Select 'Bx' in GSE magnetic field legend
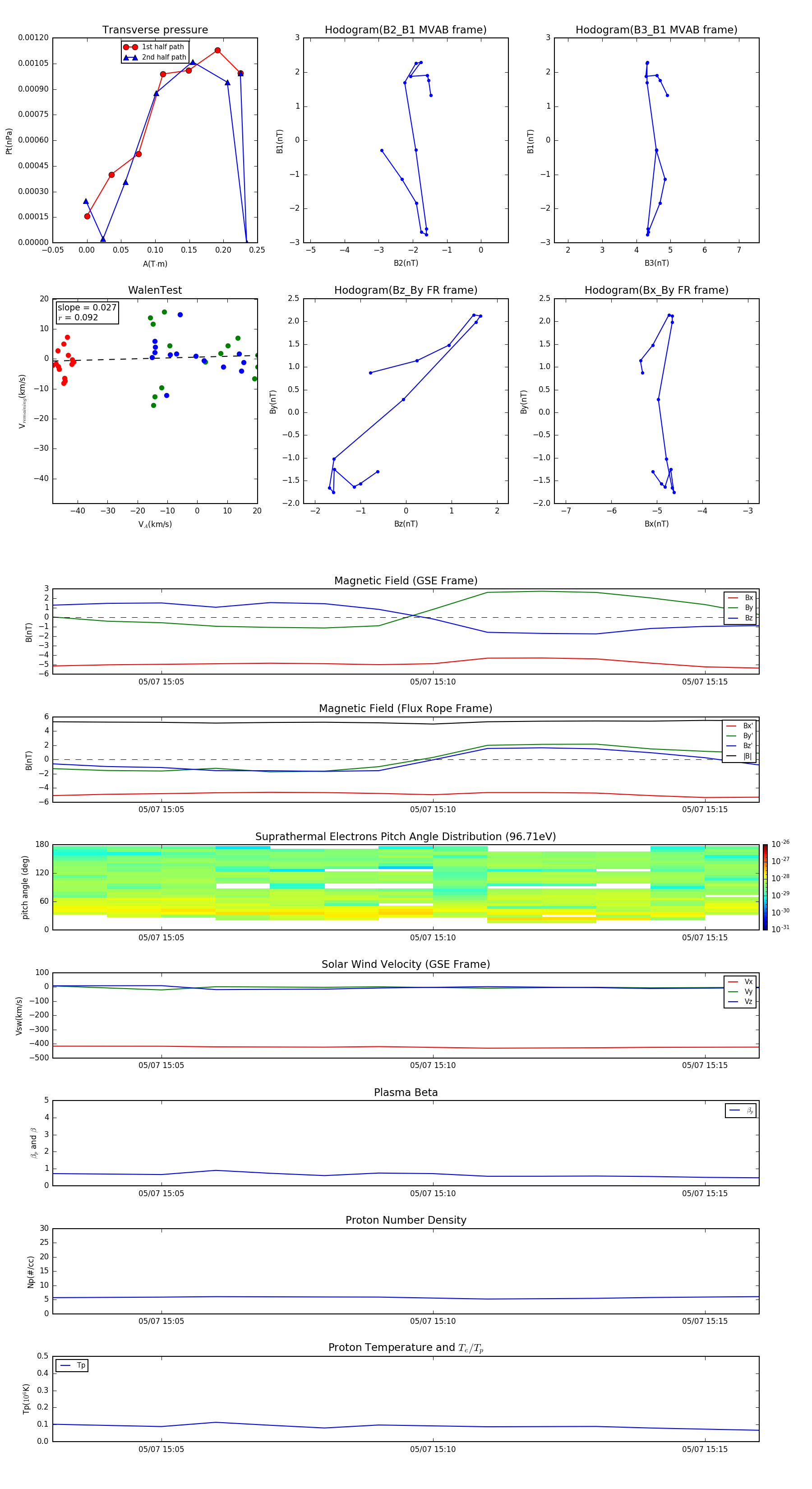Viewport: 812px width, 1489px height. (740, 598)
